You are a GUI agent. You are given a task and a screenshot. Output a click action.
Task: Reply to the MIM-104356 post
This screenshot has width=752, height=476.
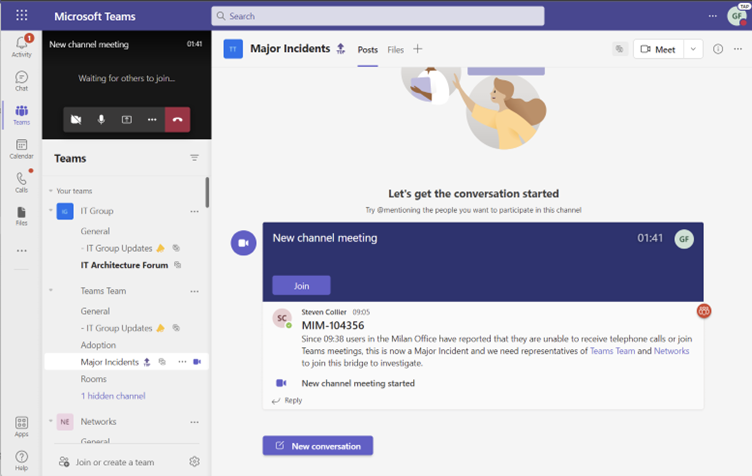(287, 400)
